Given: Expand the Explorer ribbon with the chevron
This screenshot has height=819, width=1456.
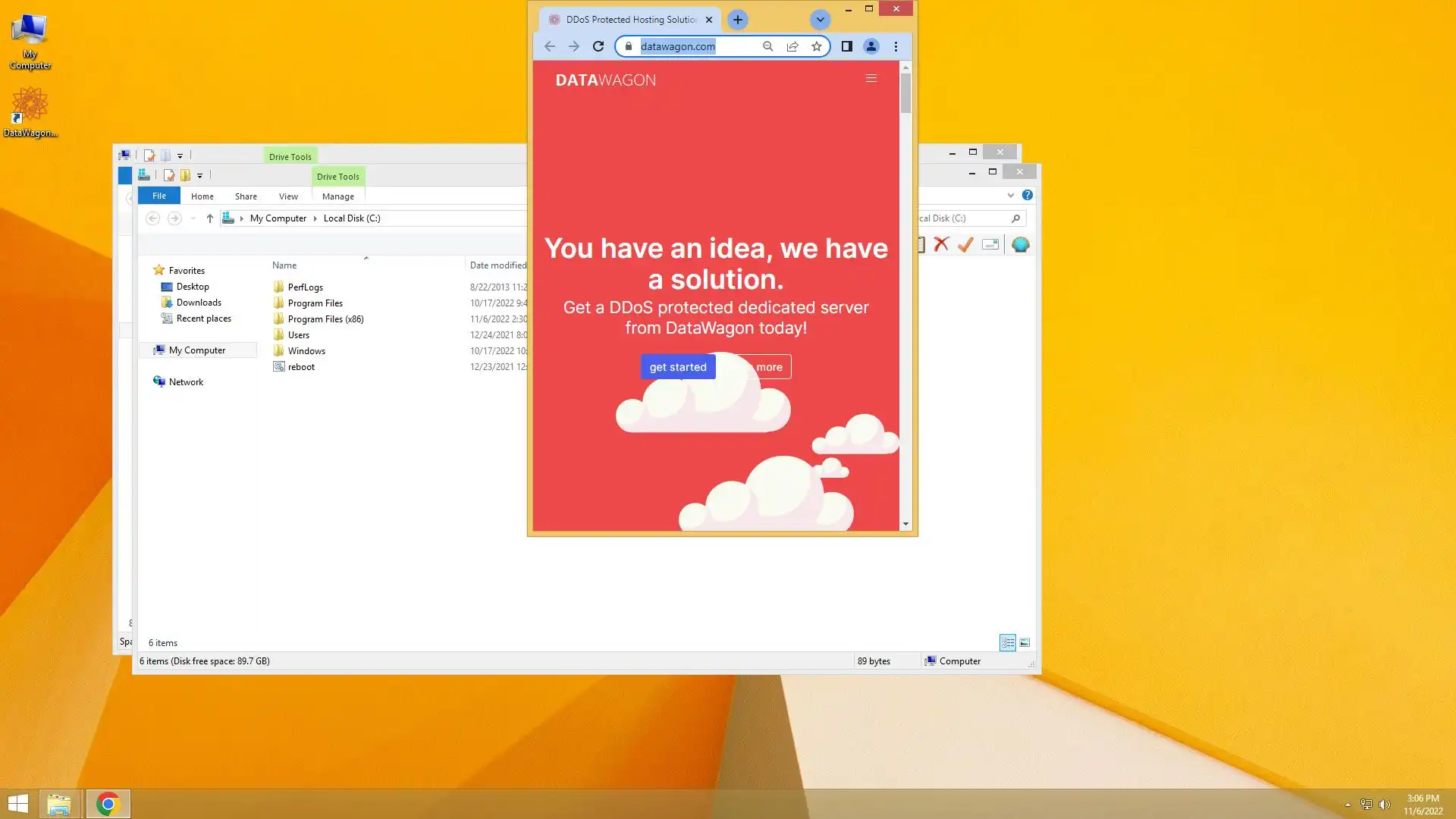Looking at the screenshot, I should click(1011, 195).
